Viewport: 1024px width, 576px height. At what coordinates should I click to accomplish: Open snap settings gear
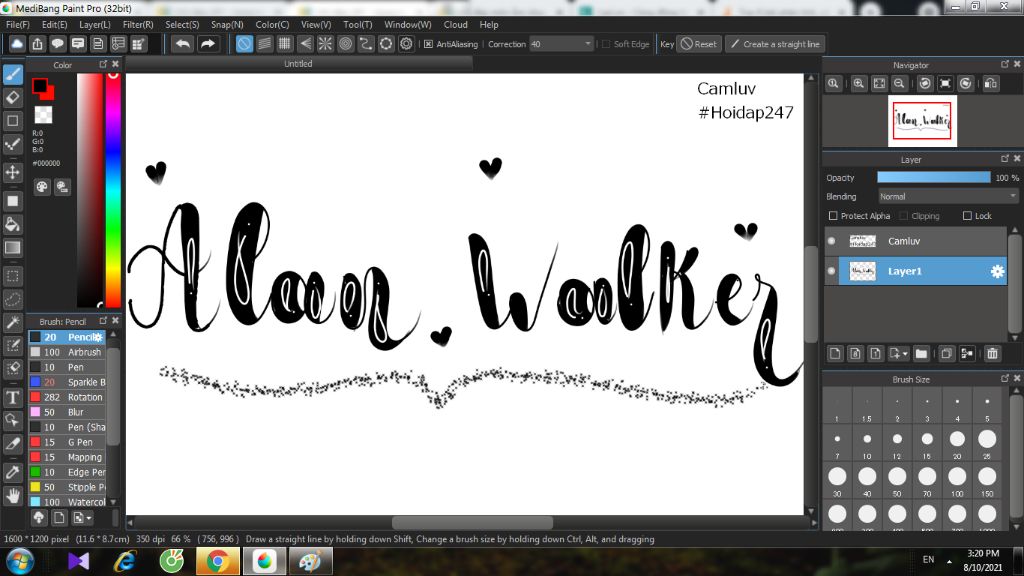(406, 44)
